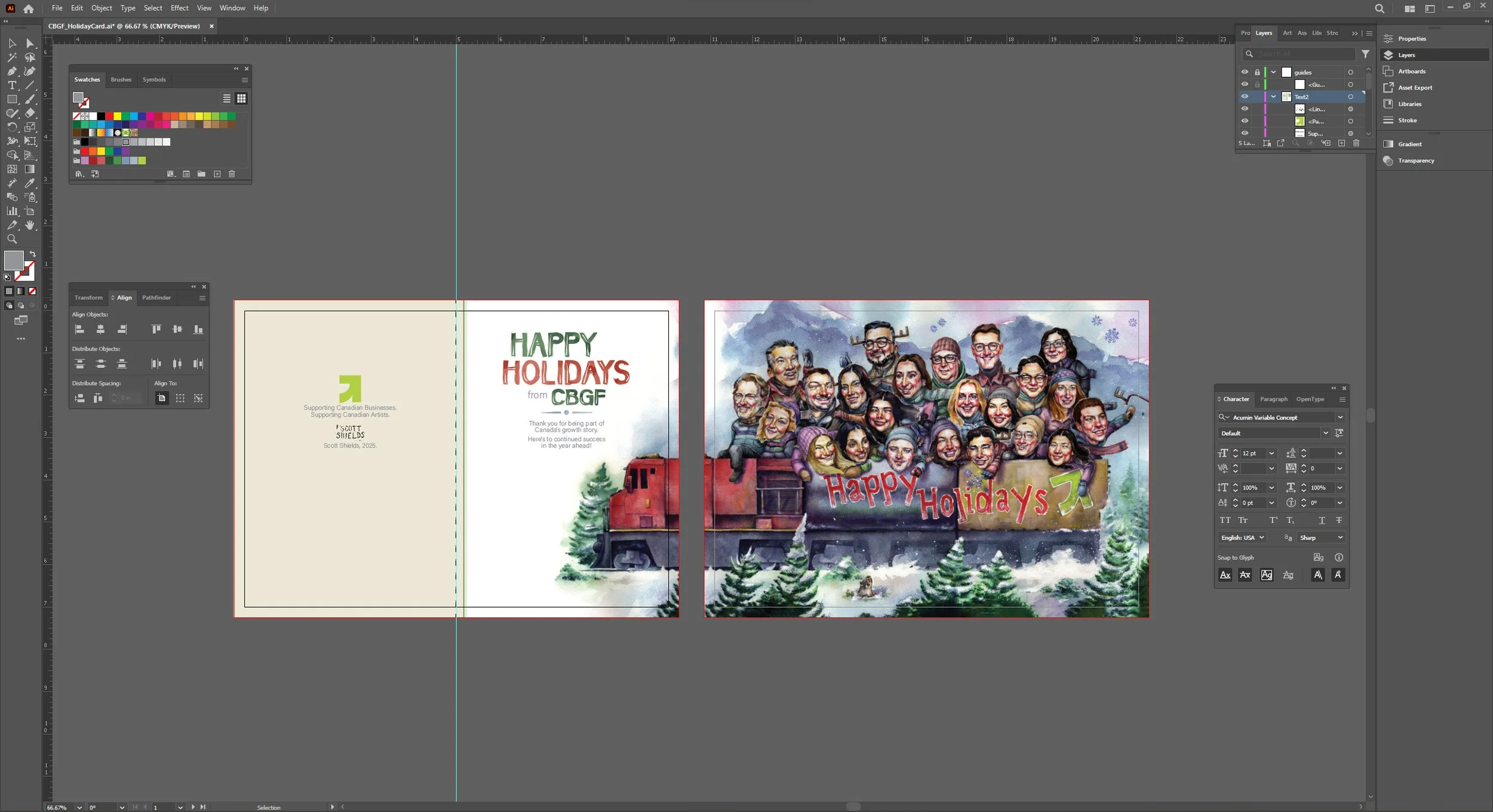Choose the Eyedropper tool
The width and height of the screenshot is (1493, 812).
click(30, 183)
